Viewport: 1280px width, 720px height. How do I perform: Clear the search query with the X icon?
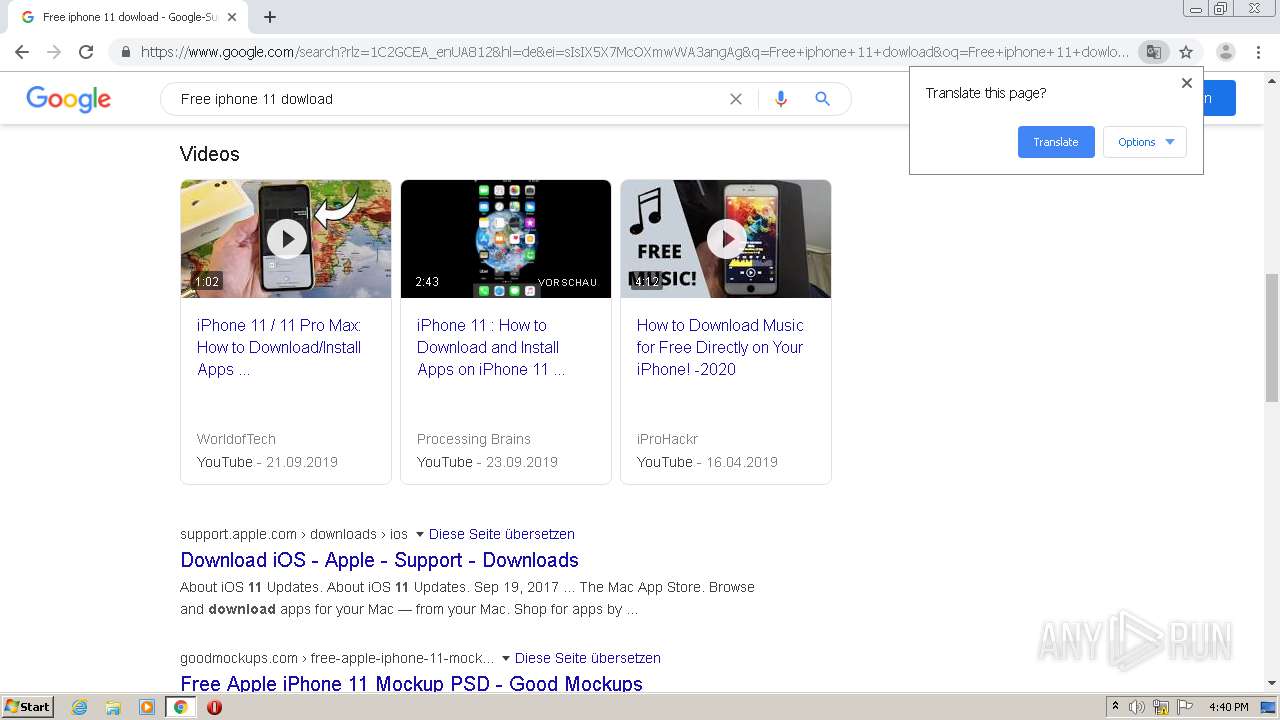click(736, 99)
